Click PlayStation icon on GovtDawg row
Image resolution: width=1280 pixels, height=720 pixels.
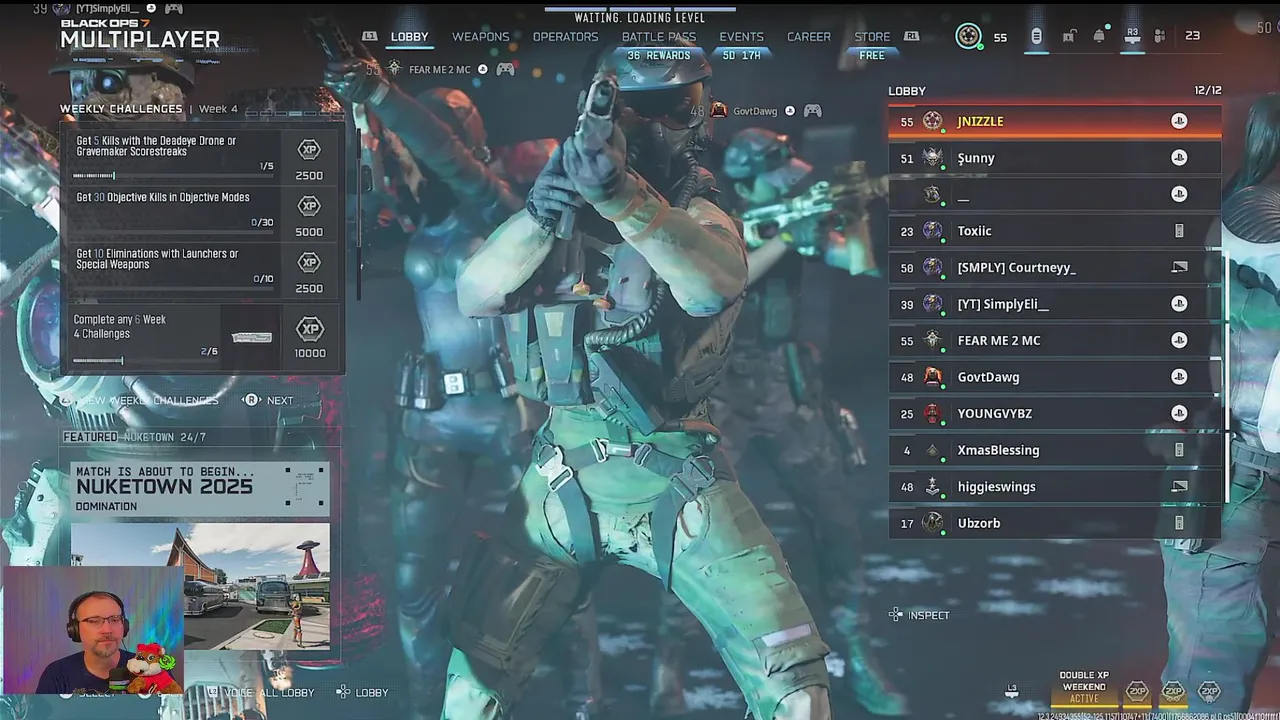coord(1179,377)
